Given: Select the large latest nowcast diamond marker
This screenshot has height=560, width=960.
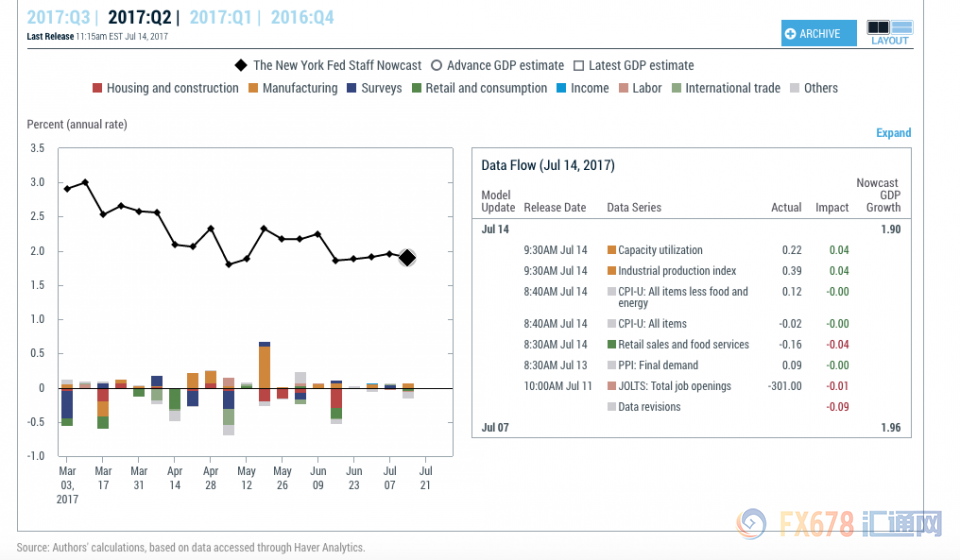Looking at the screenshot, I should point(407,258).
